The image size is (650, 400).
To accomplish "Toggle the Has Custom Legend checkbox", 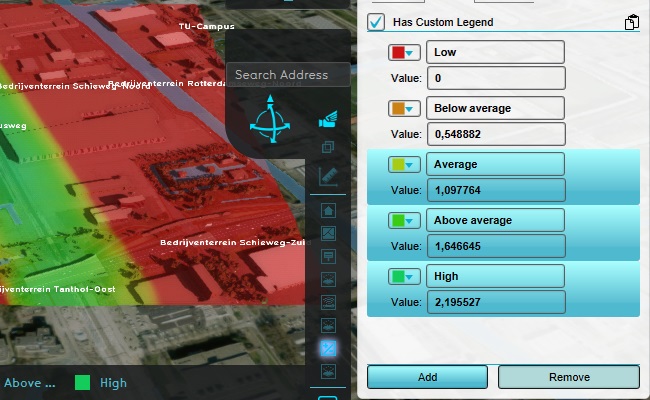I will [376, 22].
